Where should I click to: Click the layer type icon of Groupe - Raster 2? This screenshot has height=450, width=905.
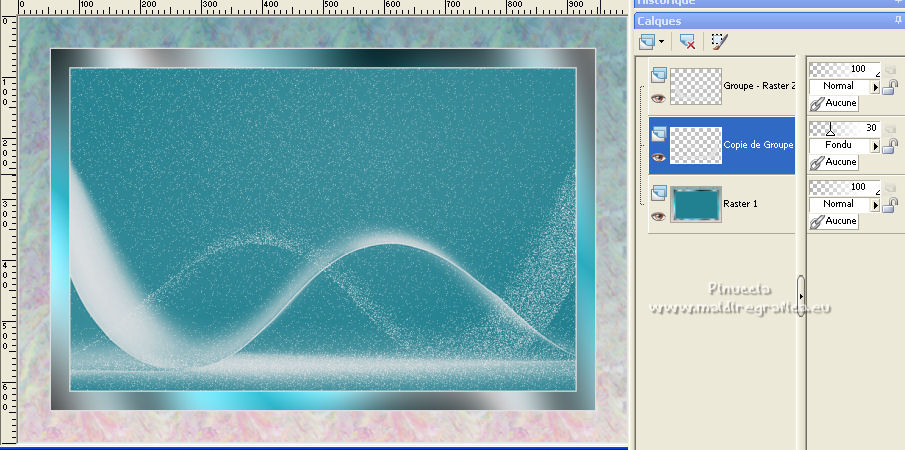[659, 75]
